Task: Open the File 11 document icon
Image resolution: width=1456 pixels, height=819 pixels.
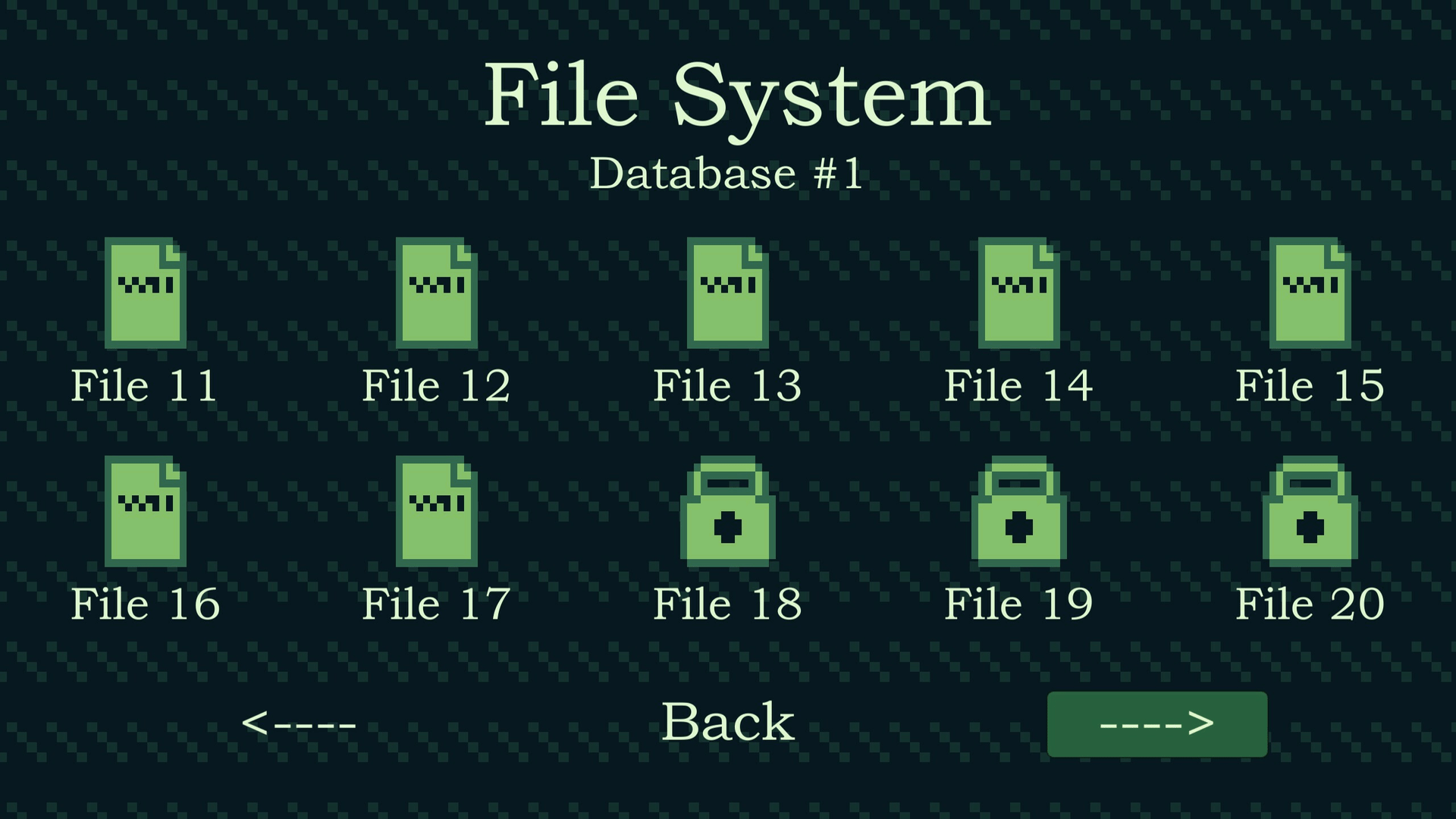Action: 146,293
